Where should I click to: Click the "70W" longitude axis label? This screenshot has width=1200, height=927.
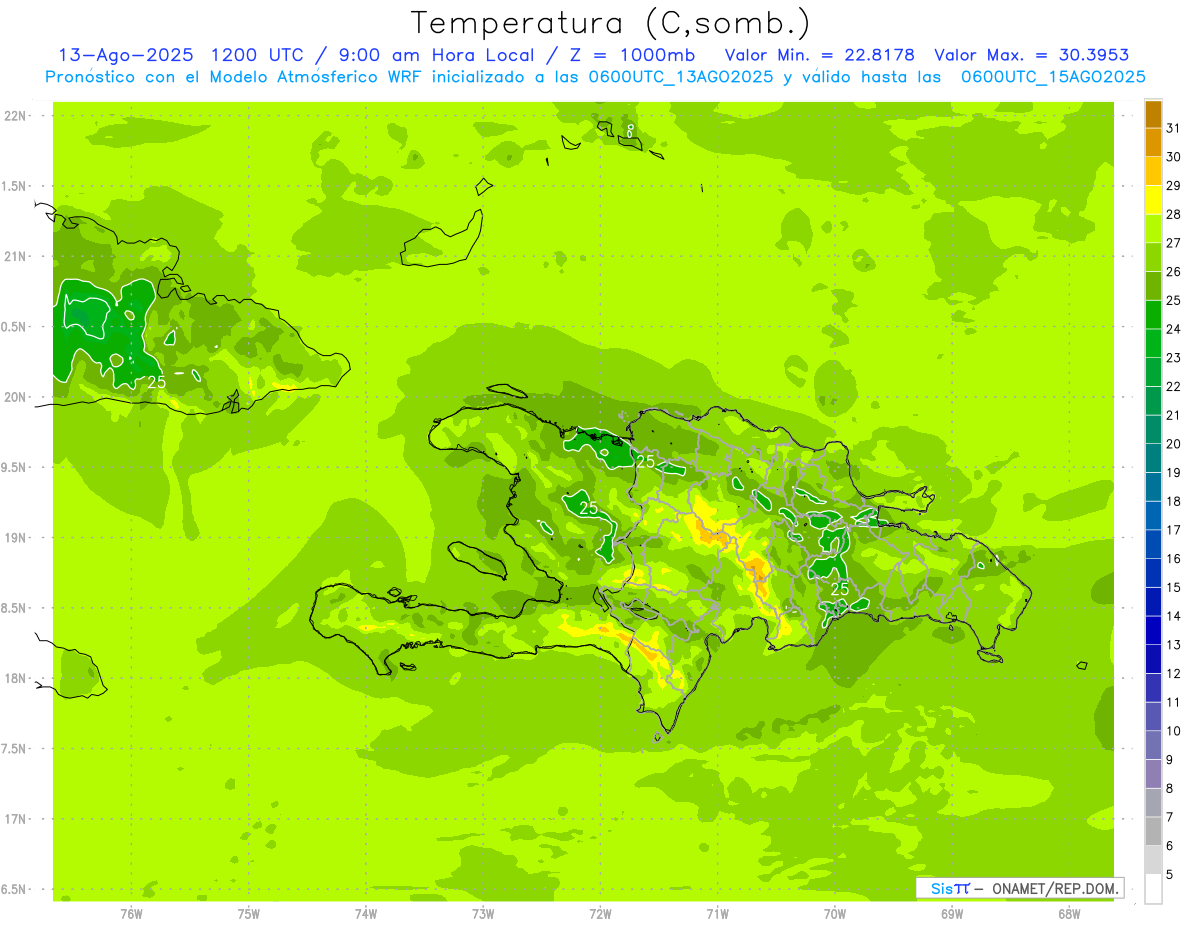coord(834,914)
